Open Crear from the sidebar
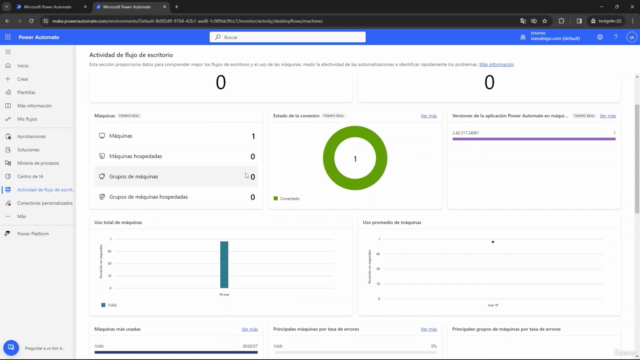 click(23, 79)
